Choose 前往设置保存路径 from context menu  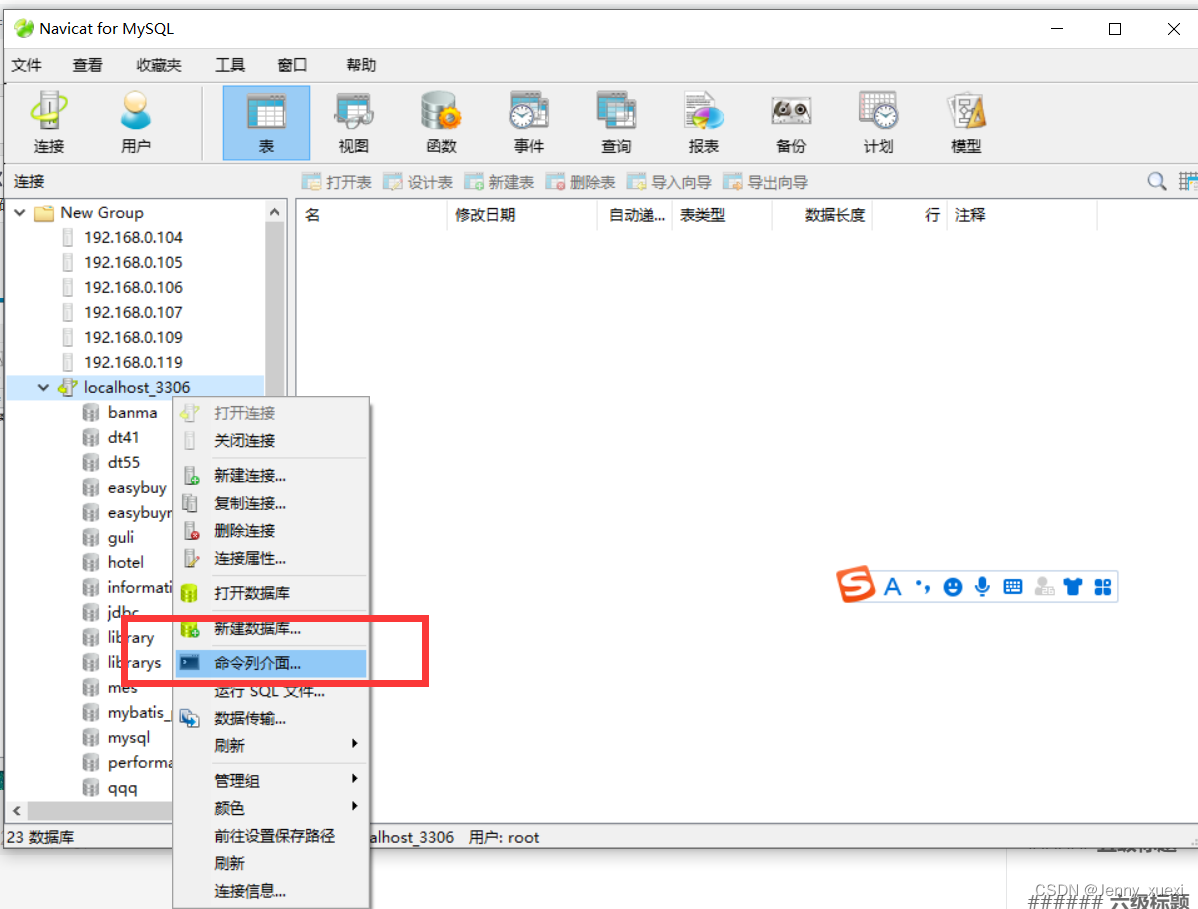(x=271, y=836)
